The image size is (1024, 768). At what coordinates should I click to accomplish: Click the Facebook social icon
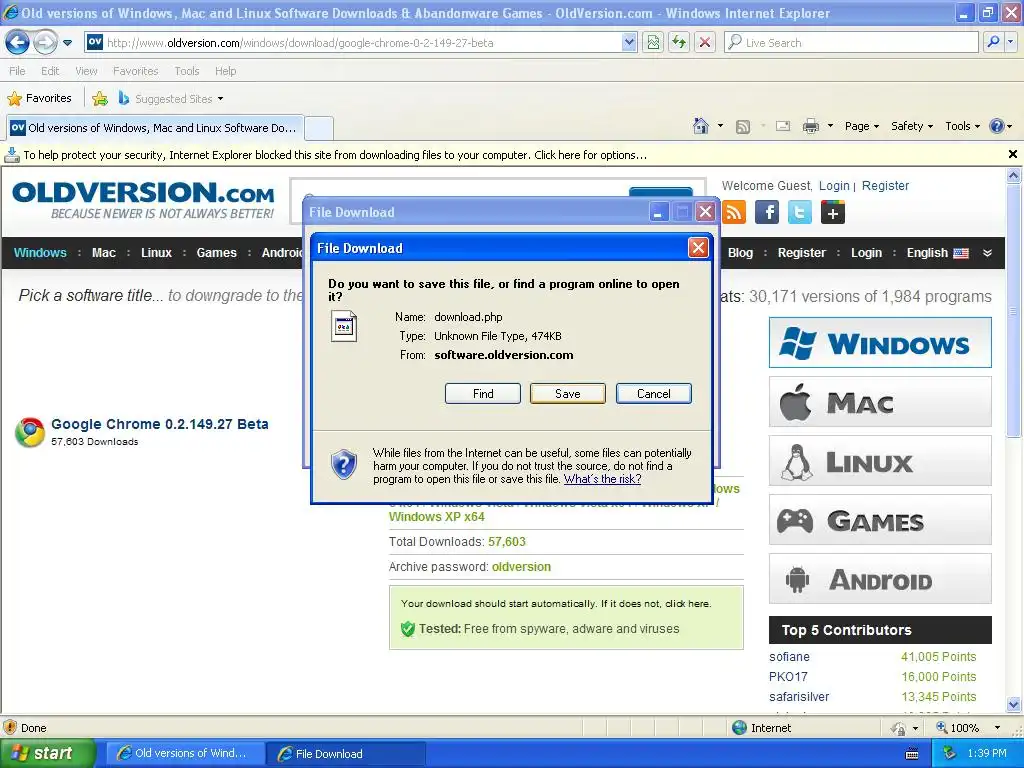[767, 212]
